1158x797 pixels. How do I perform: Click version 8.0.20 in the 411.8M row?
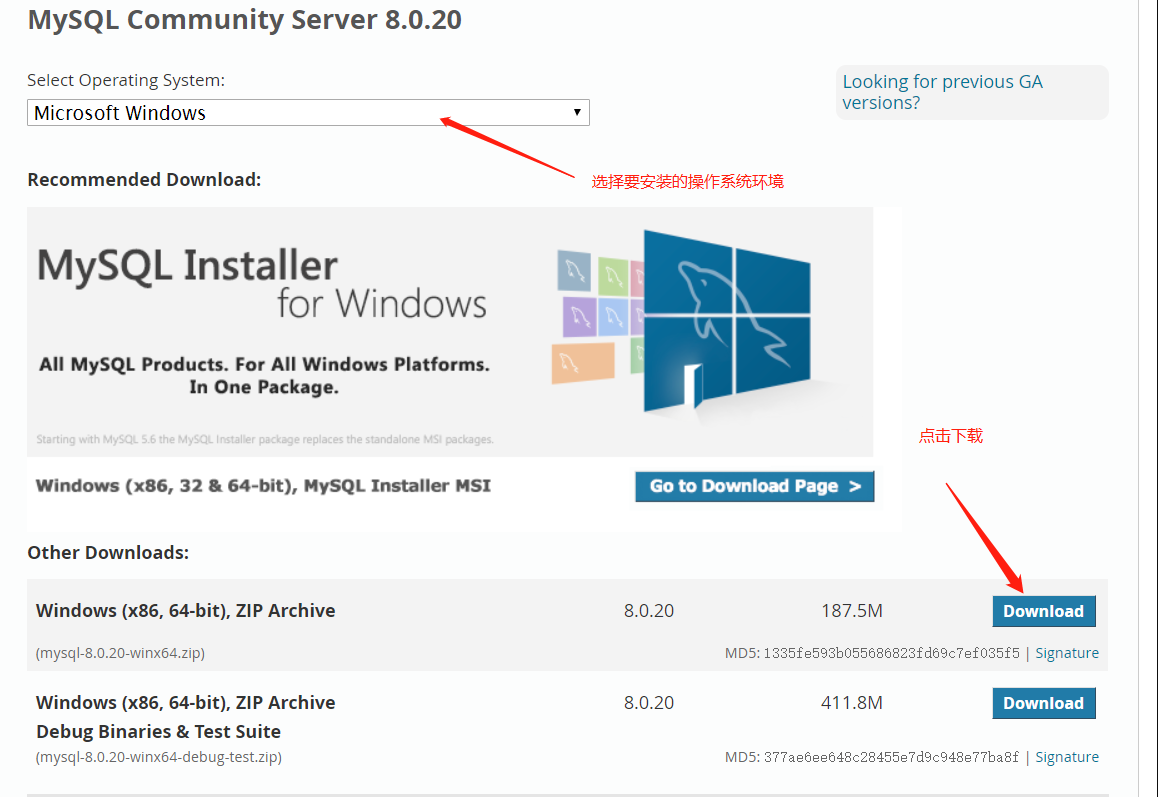click(x=648, y=702)
